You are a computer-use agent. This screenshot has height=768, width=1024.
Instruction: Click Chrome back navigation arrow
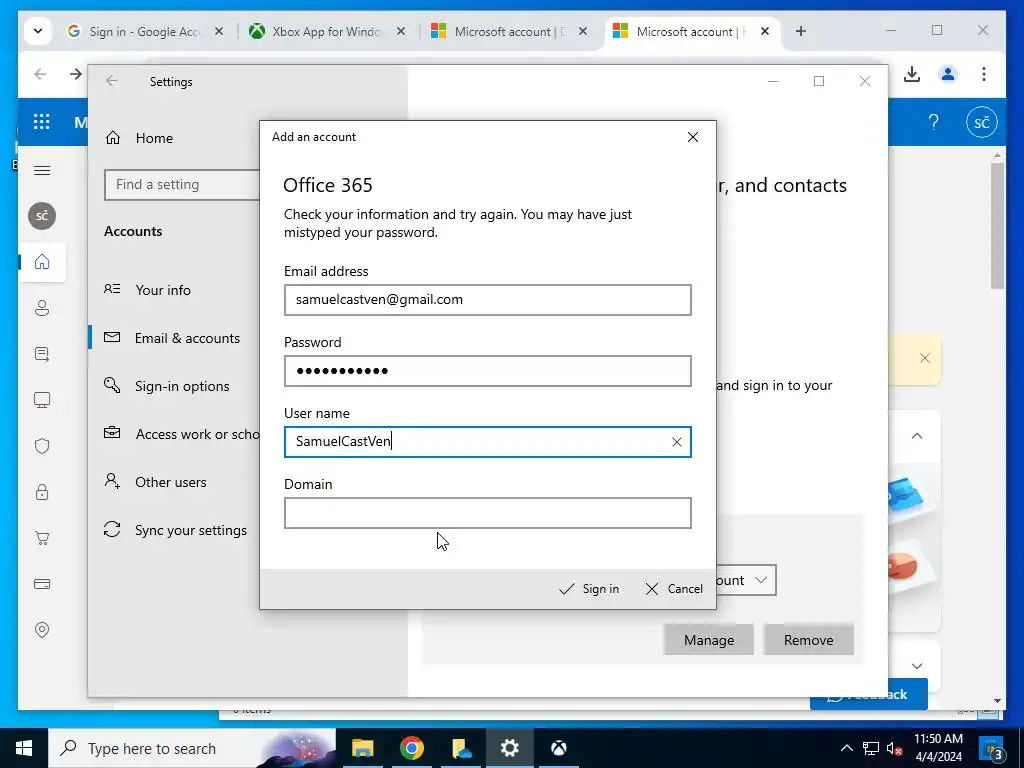click(x=40, y=74)
